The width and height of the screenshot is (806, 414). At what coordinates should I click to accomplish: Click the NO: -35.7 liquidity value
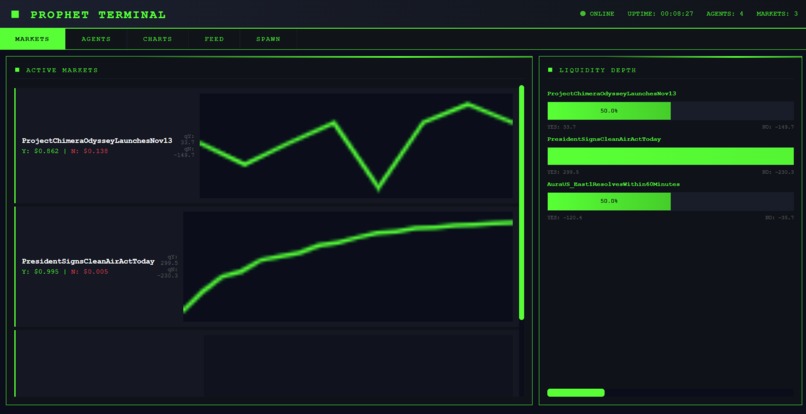tap(780, 218)
